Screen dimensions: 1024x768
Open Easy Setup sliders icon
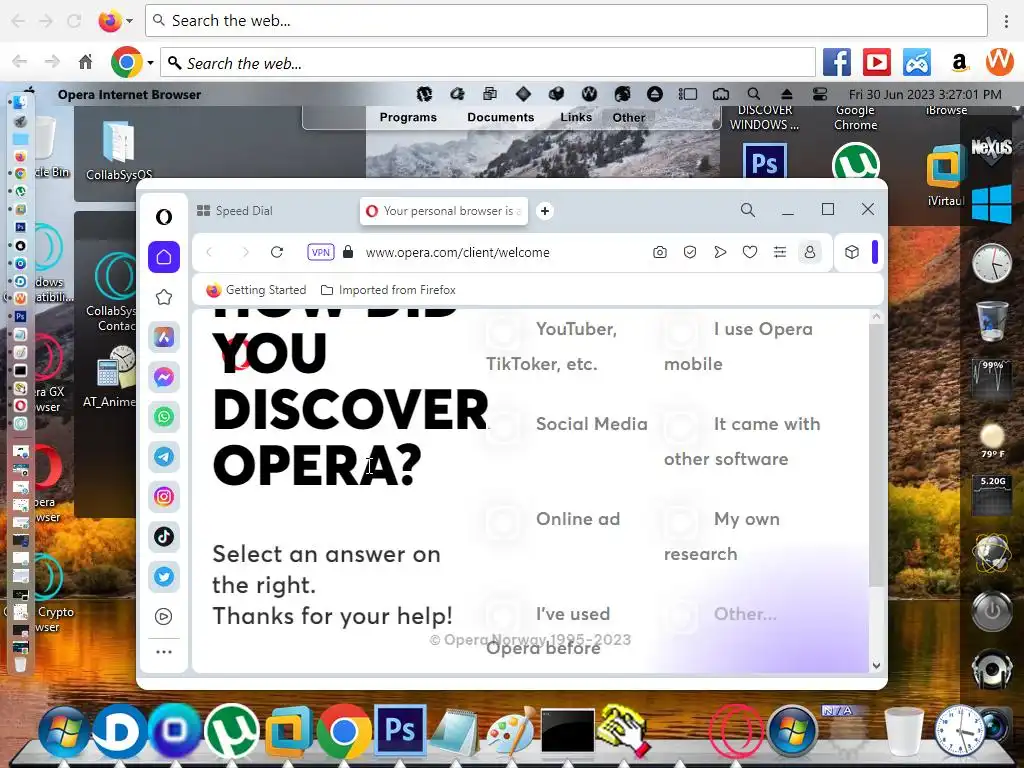coord(780,252)
